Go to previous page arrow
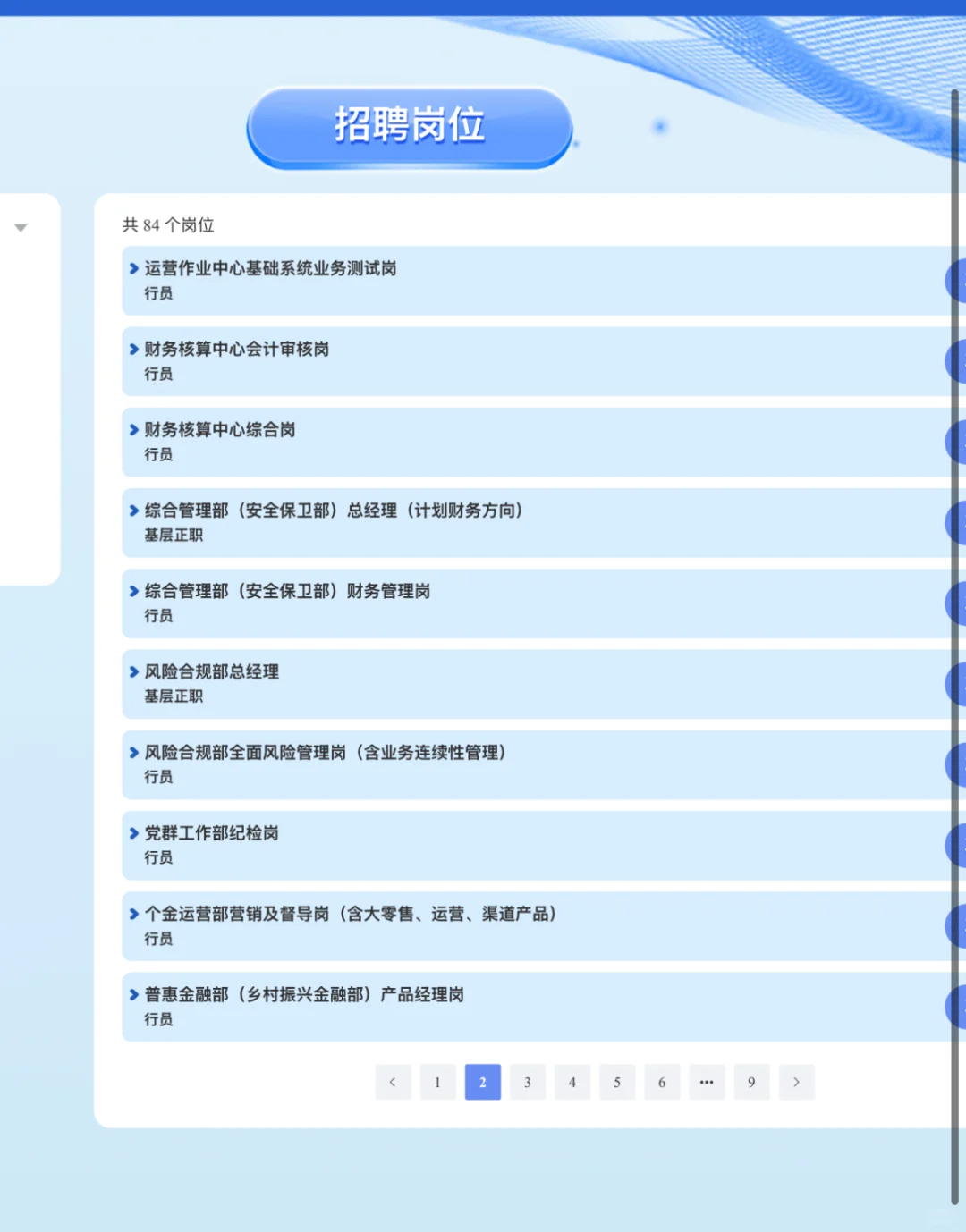This screenshot has width=966, height=1232. [x=393, y=1082]
